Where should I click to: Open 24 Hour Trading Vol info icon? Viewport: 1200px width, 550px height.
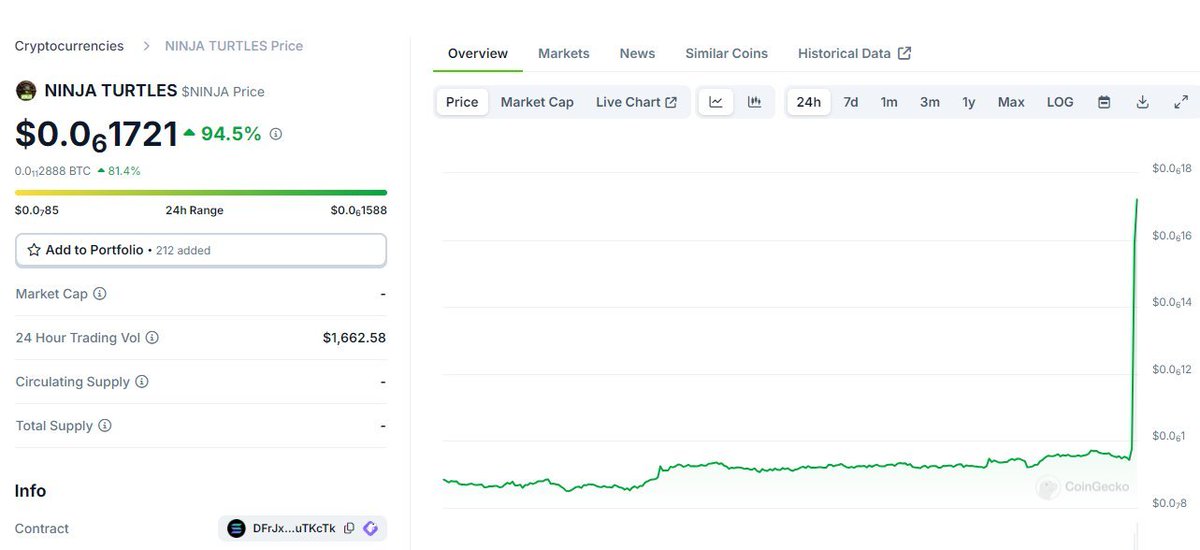152,338
